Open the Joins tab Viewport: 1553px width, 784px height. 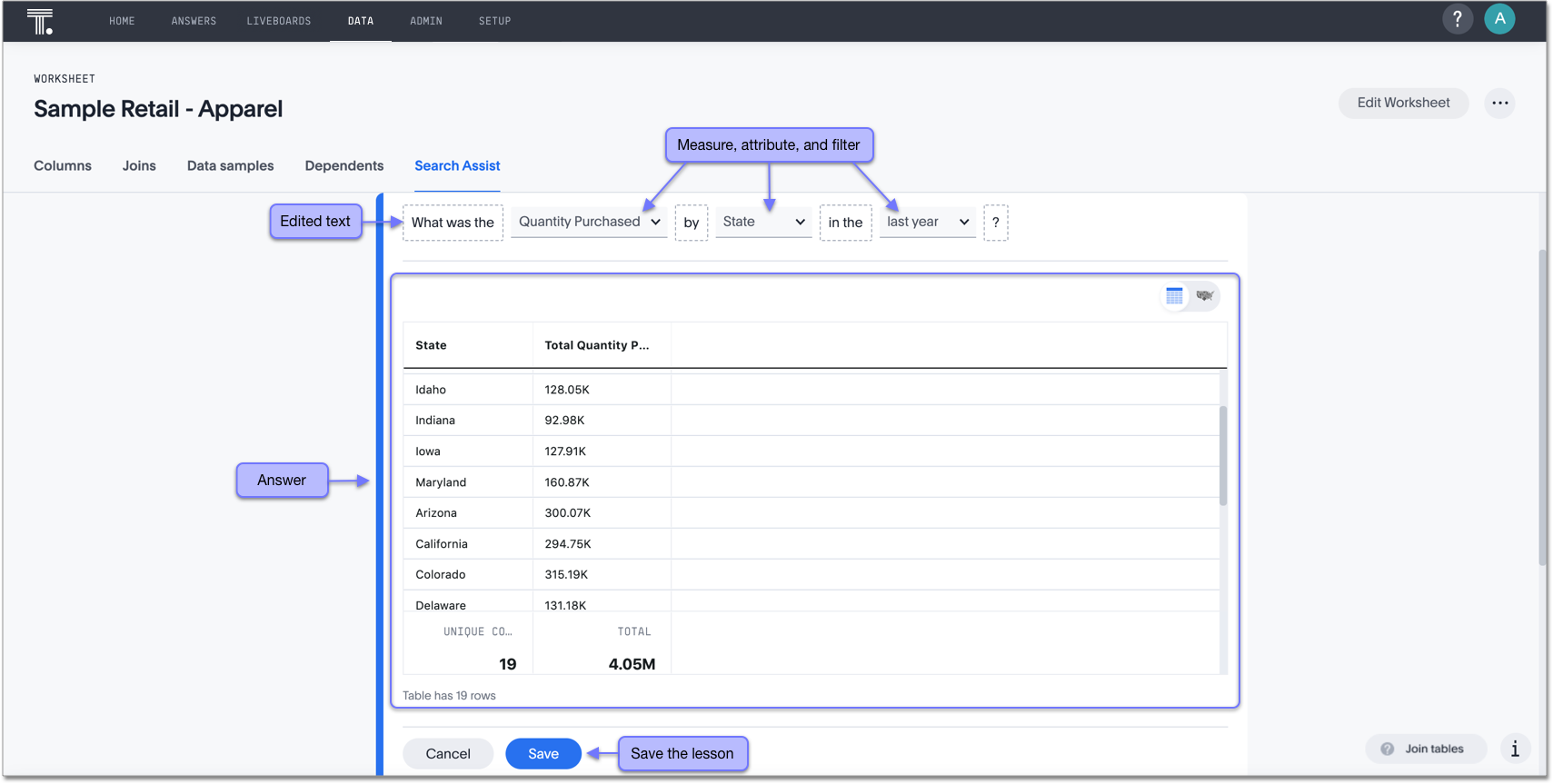(139, 165)
